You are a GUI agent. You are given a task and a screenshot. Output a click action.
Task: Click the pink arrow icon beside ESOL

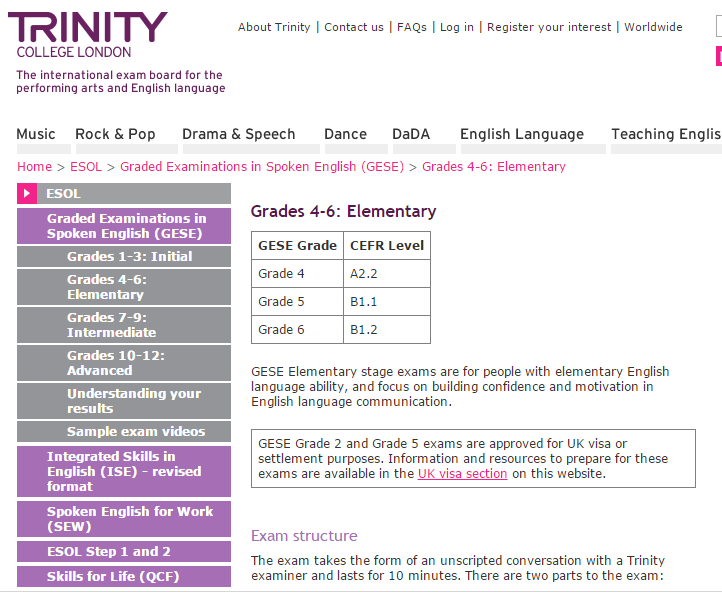[27, 193]
